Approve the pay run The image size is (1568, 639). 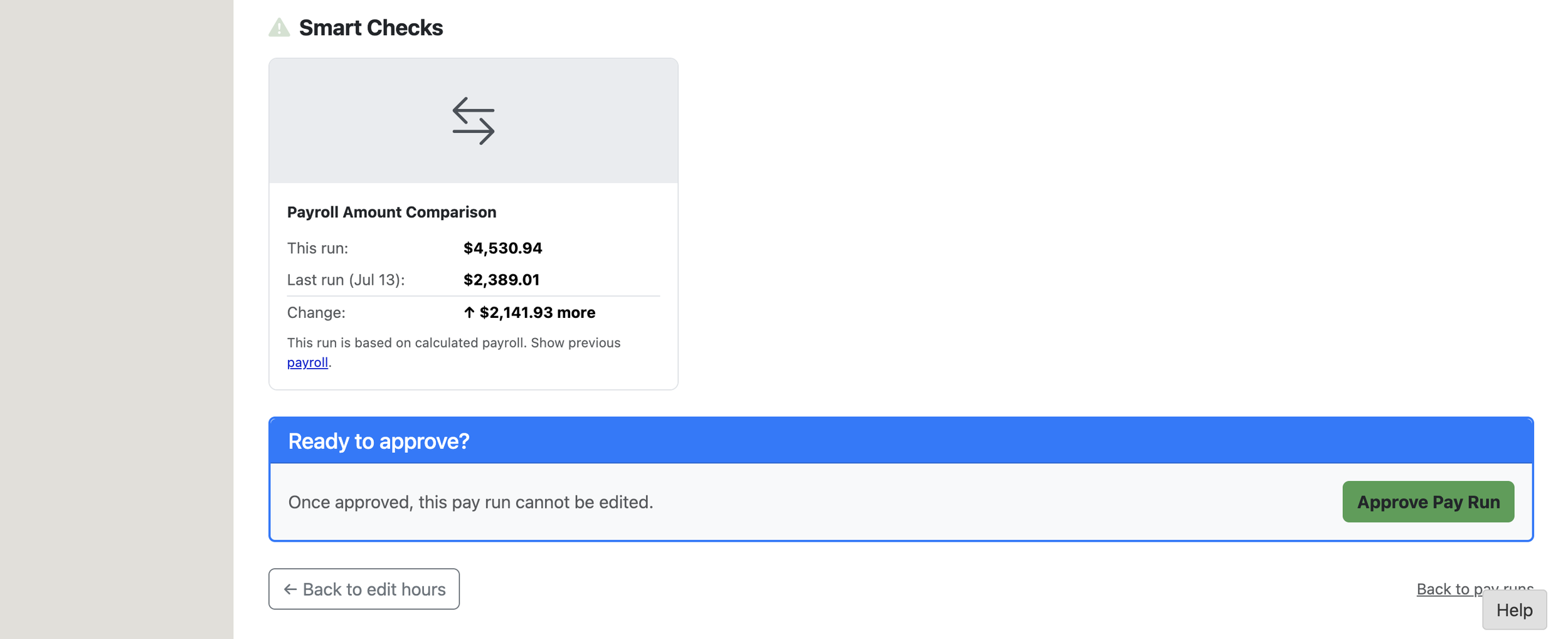tap(1428, 501)
